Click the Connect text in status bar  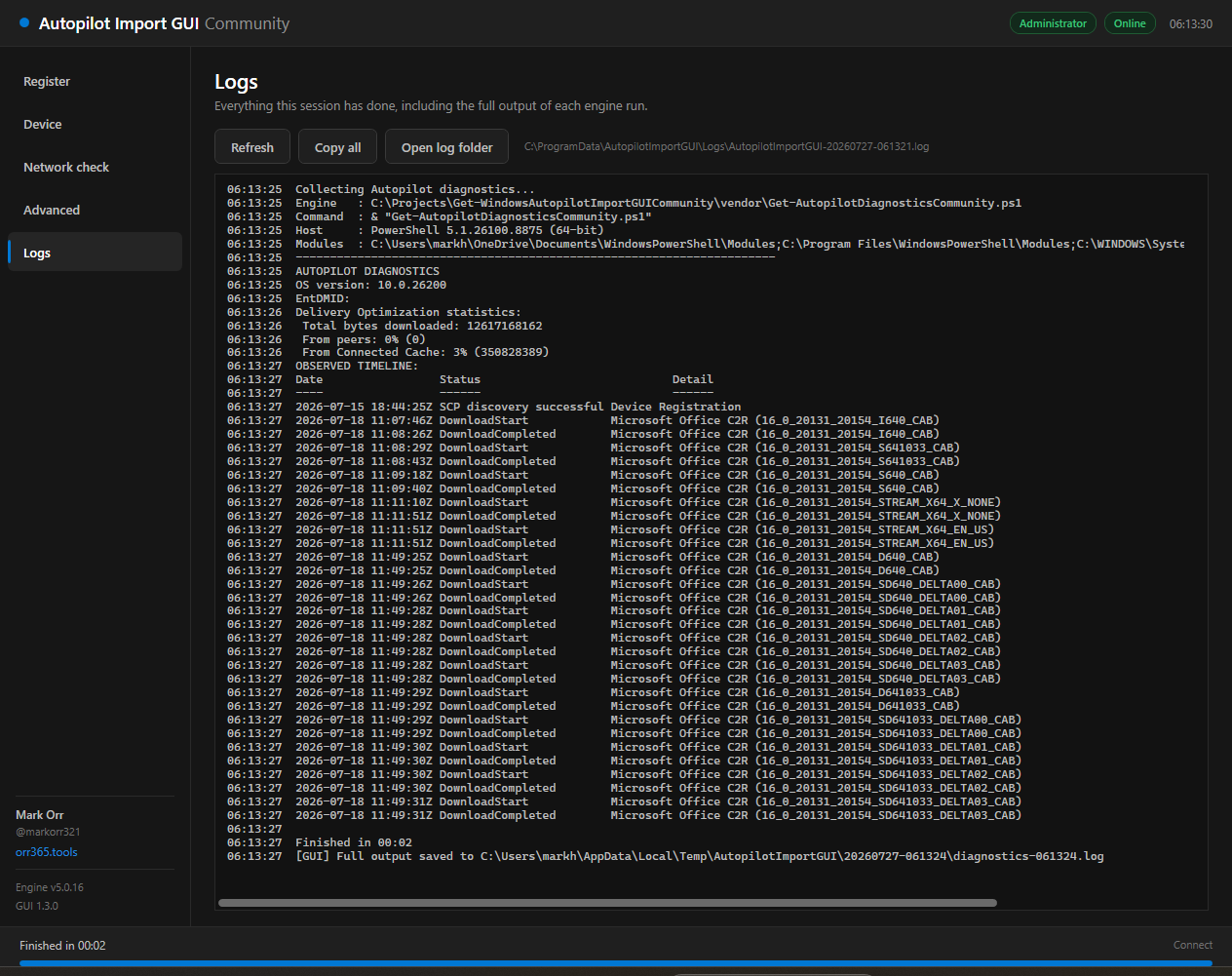1193,945
